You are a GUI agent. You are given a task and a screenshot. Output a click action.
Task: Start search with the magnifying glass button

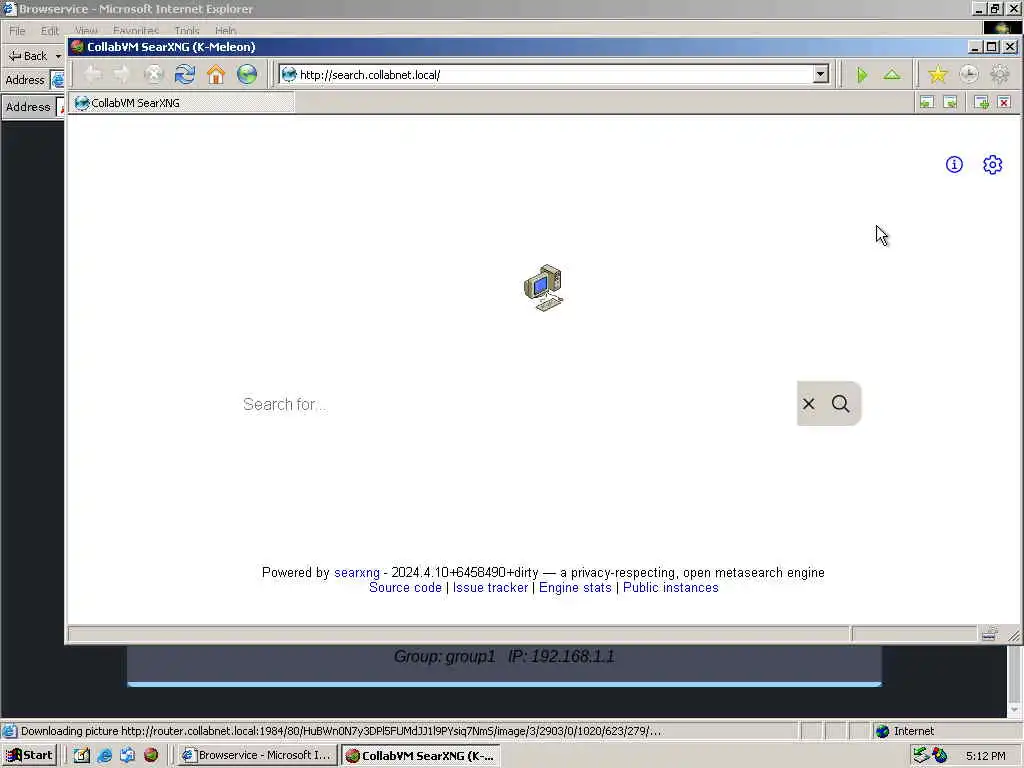coord(840,404)
